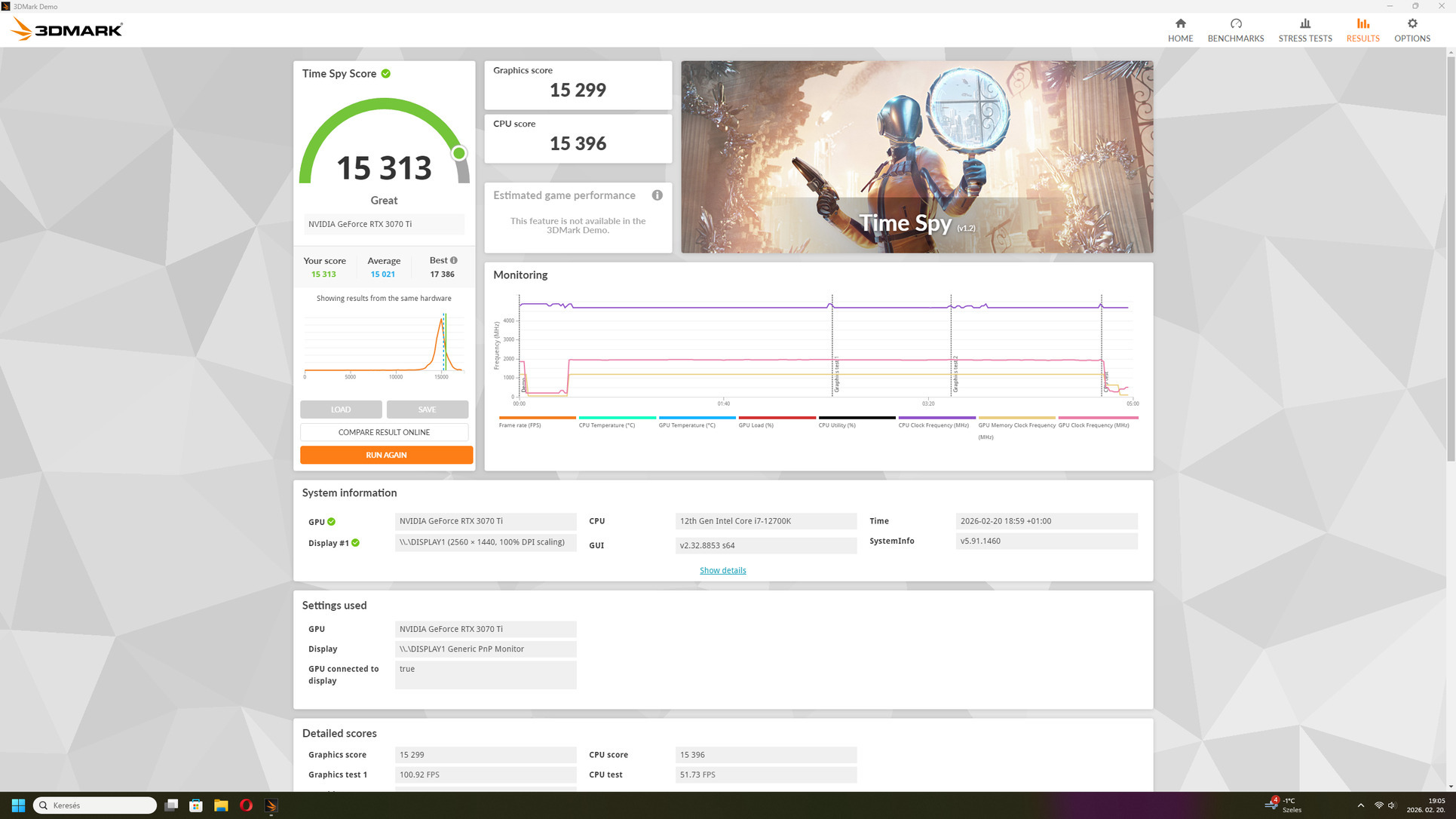
Task: Open the Benchmarks gauge icon
Action: click(x=1235, y=24)
